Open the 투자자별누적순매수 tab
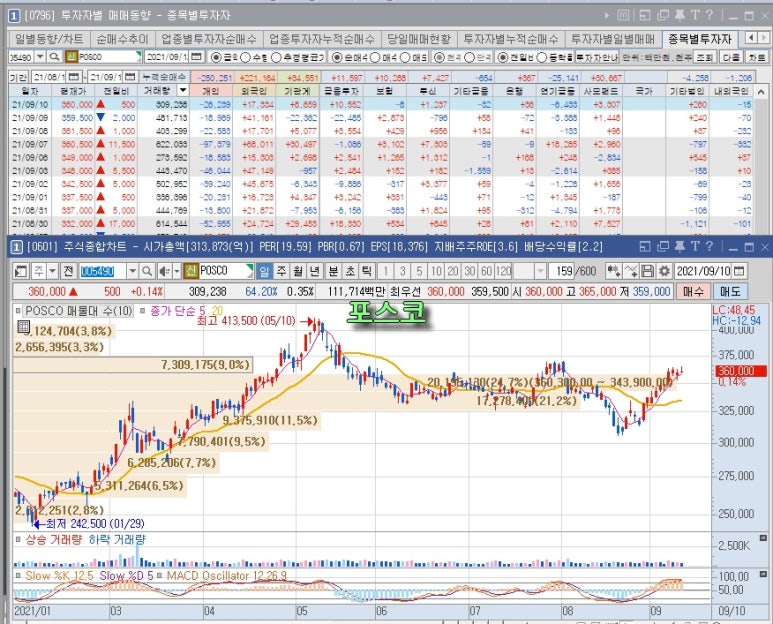This screenshot has height=624, width=773. (x=511, y=38)
